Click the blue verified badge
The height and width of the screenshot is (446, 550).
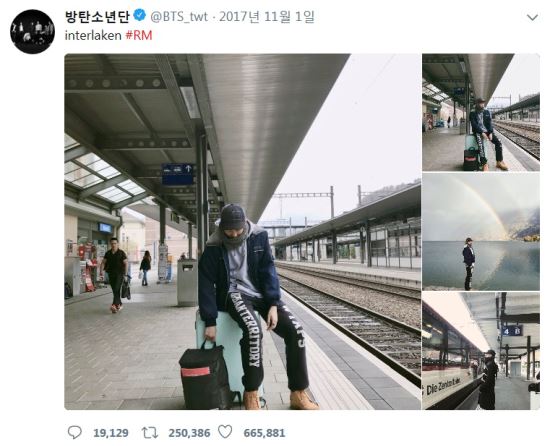click(x=140, y=16)
